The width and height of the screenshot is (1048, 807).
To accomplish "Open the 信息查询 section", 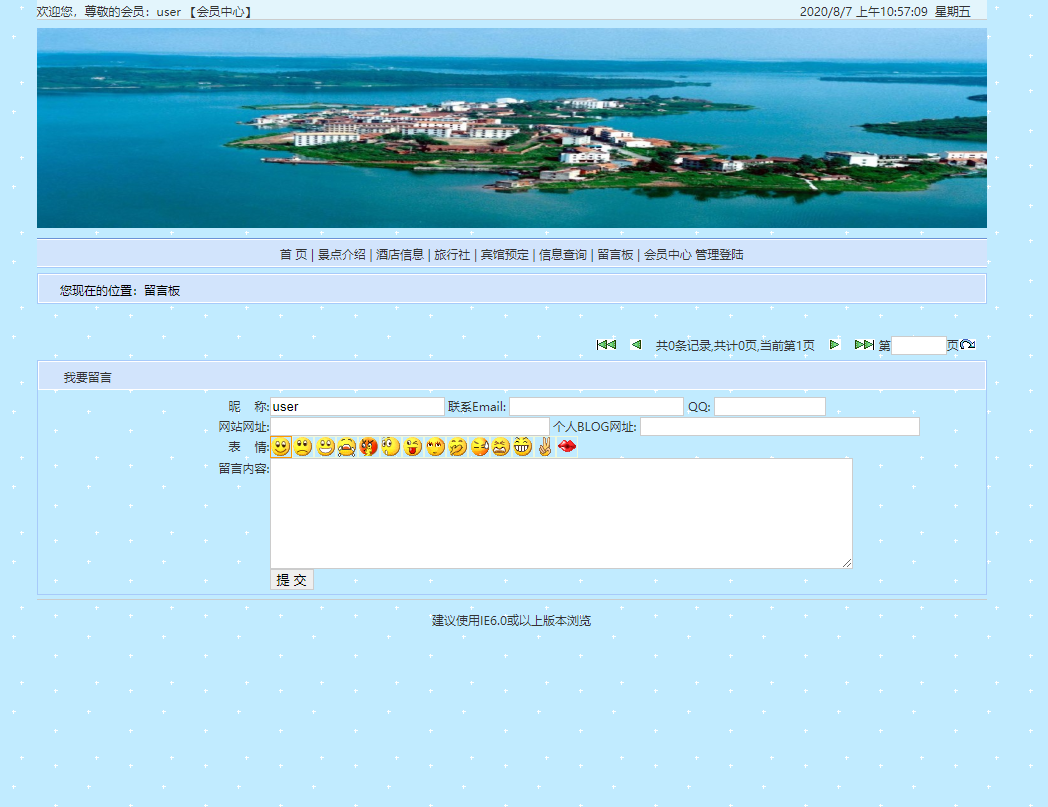I will coord(562,254).
